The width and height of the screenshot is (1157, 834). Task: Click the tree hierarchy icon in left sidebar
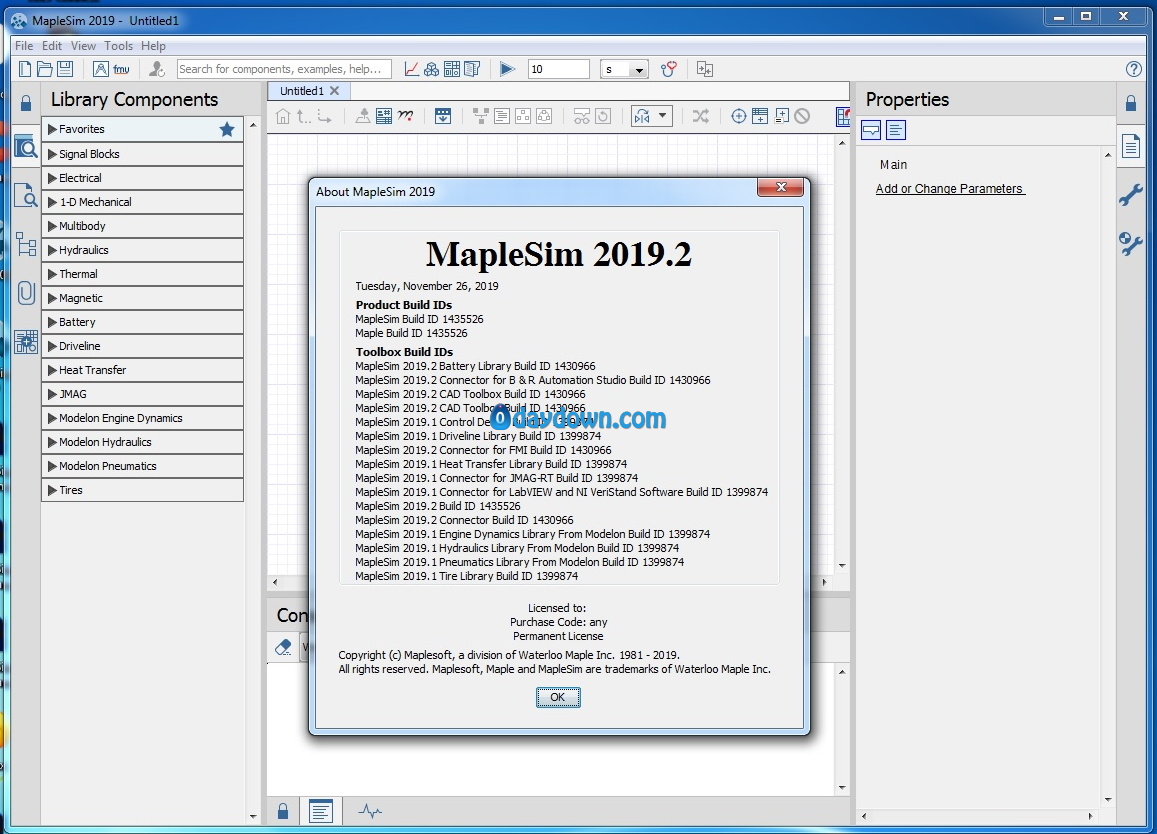coord(26,244)
